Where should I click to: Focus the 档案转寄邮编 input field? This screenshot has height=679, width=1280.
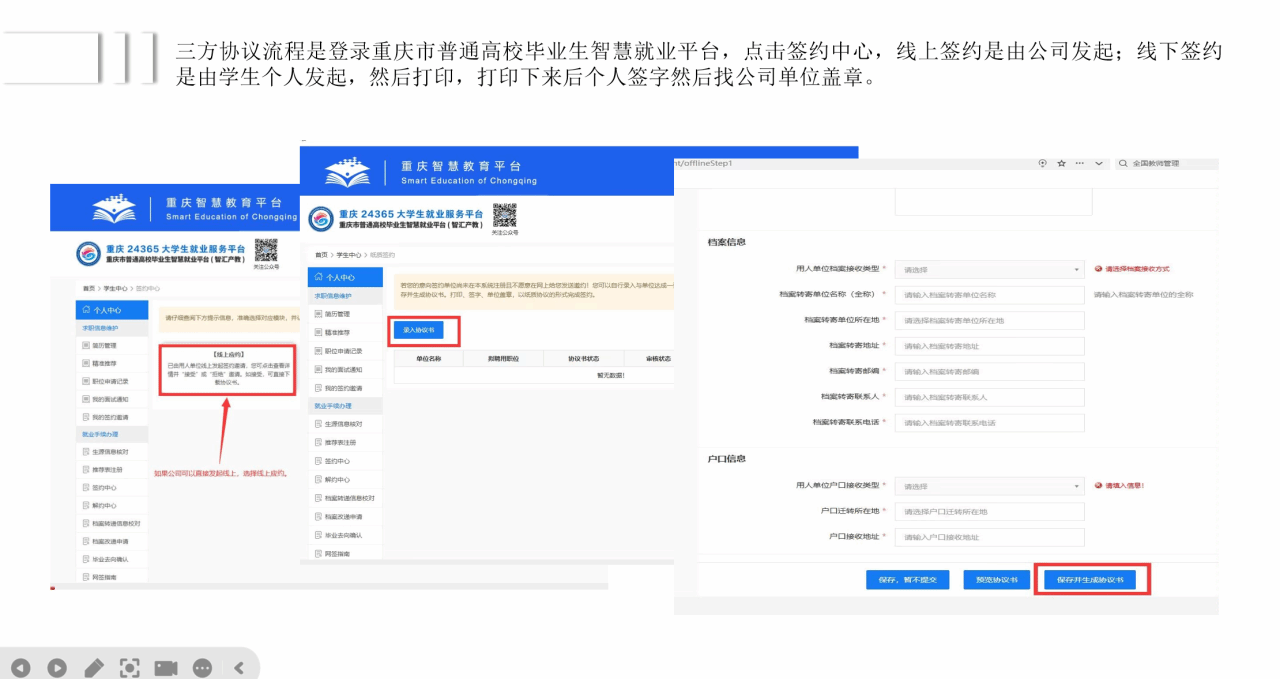(990, 372)
